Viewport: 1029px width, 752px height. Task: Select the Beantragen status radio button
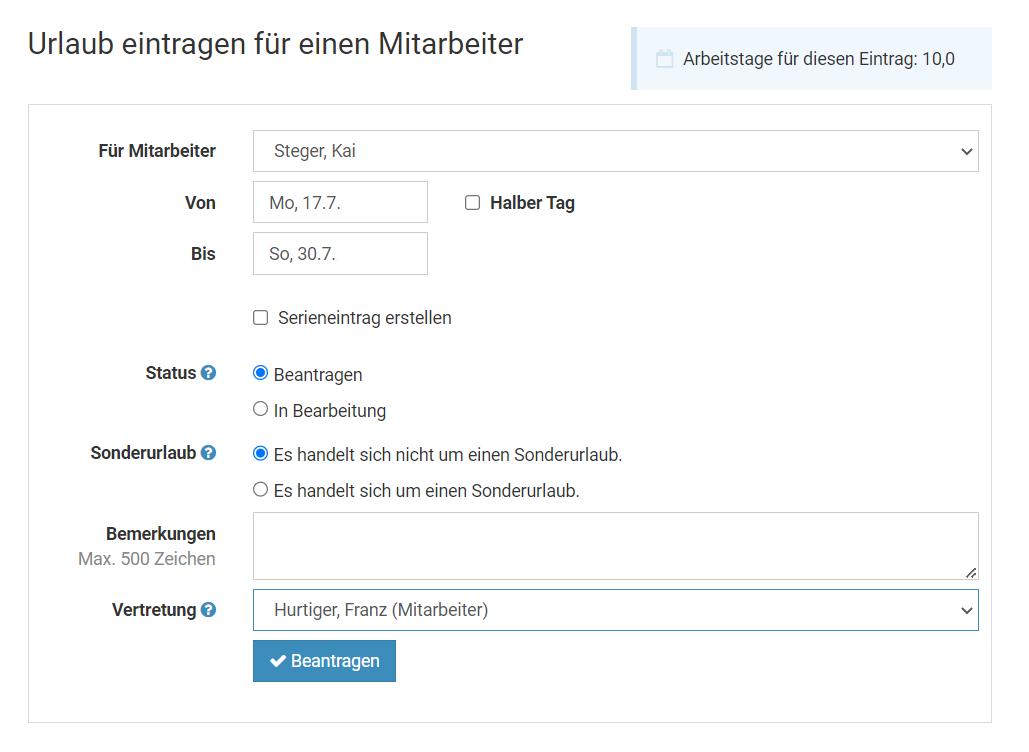click(261, 373)
